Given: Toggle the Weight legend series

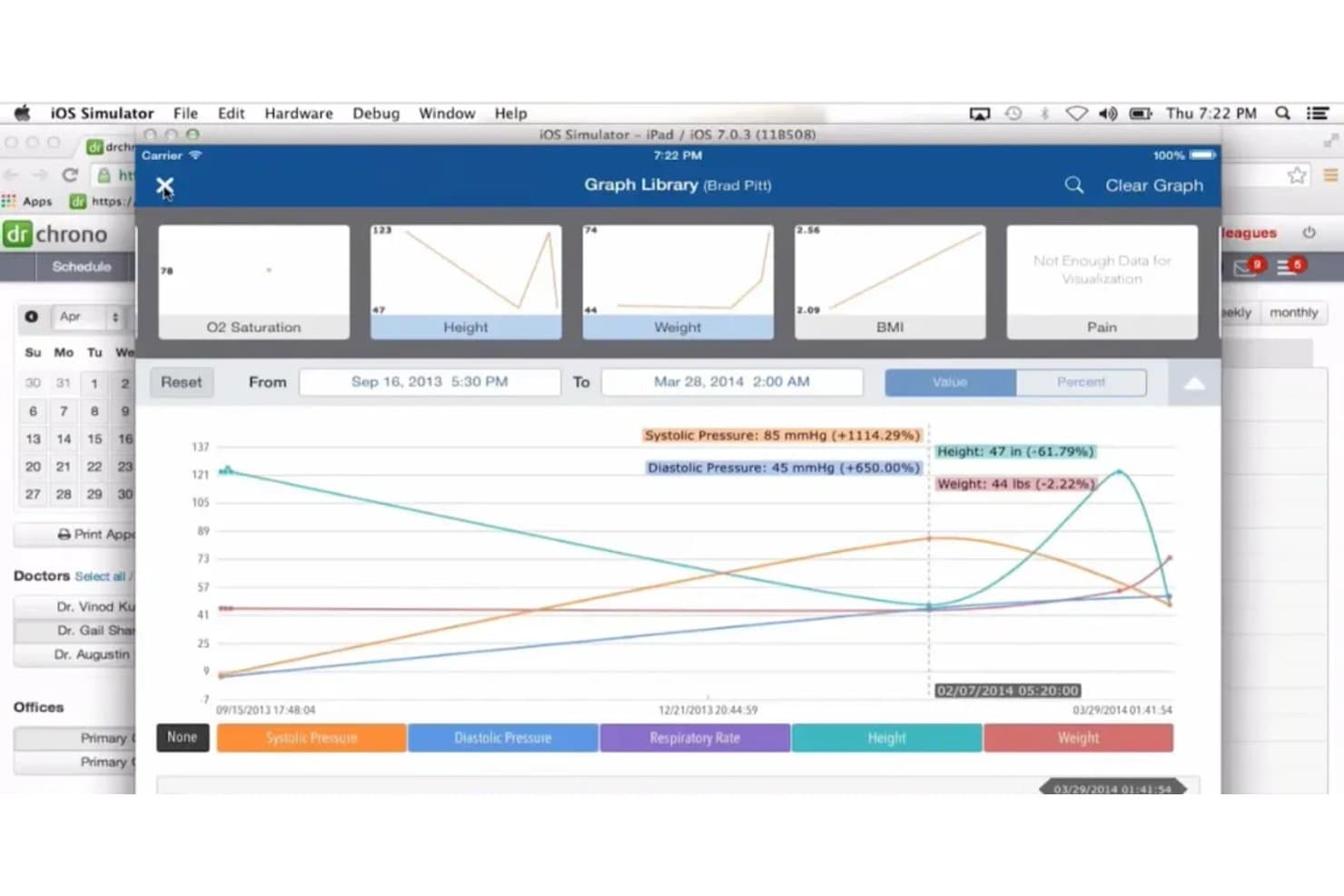Looking at the screenshot, I should click(x=1078, y=738).
